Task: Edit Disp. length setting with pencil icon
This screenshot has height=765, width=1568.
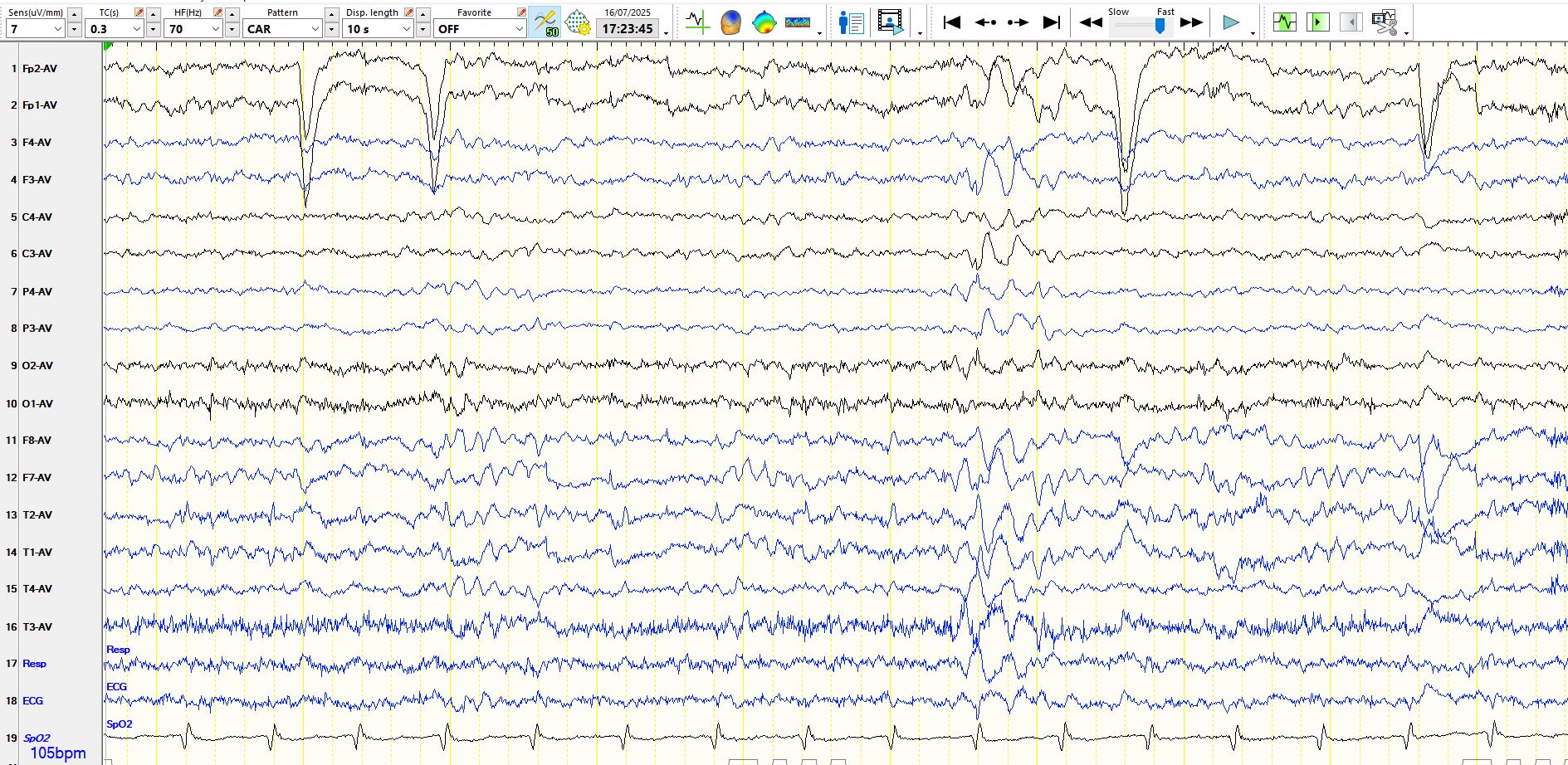Action: [408, 12]
